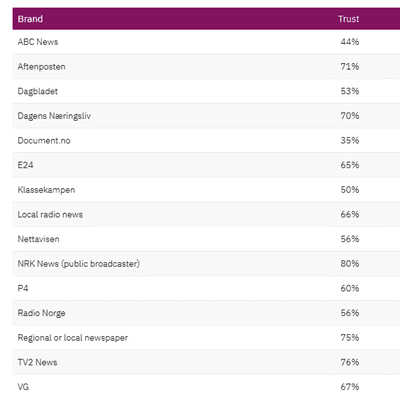Viewport: 400px width, 400px height.
Task: Select the ABC News row
Action: coord(206,42)
